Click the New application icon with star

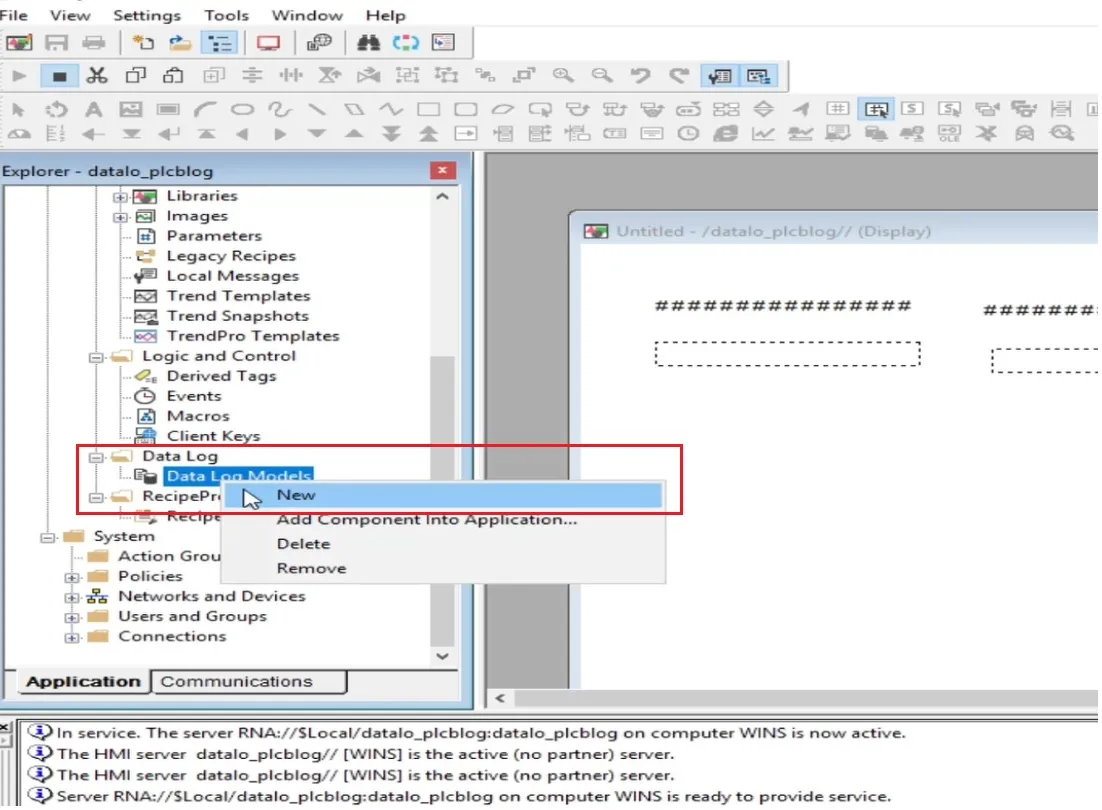[143, 42]
